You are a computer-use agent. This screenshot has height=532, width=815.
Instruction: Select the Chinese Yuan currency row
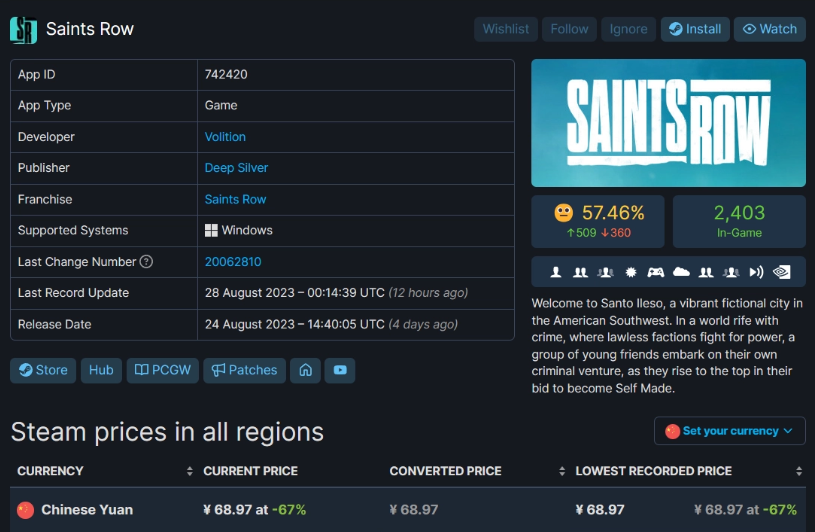click(408, 510)
